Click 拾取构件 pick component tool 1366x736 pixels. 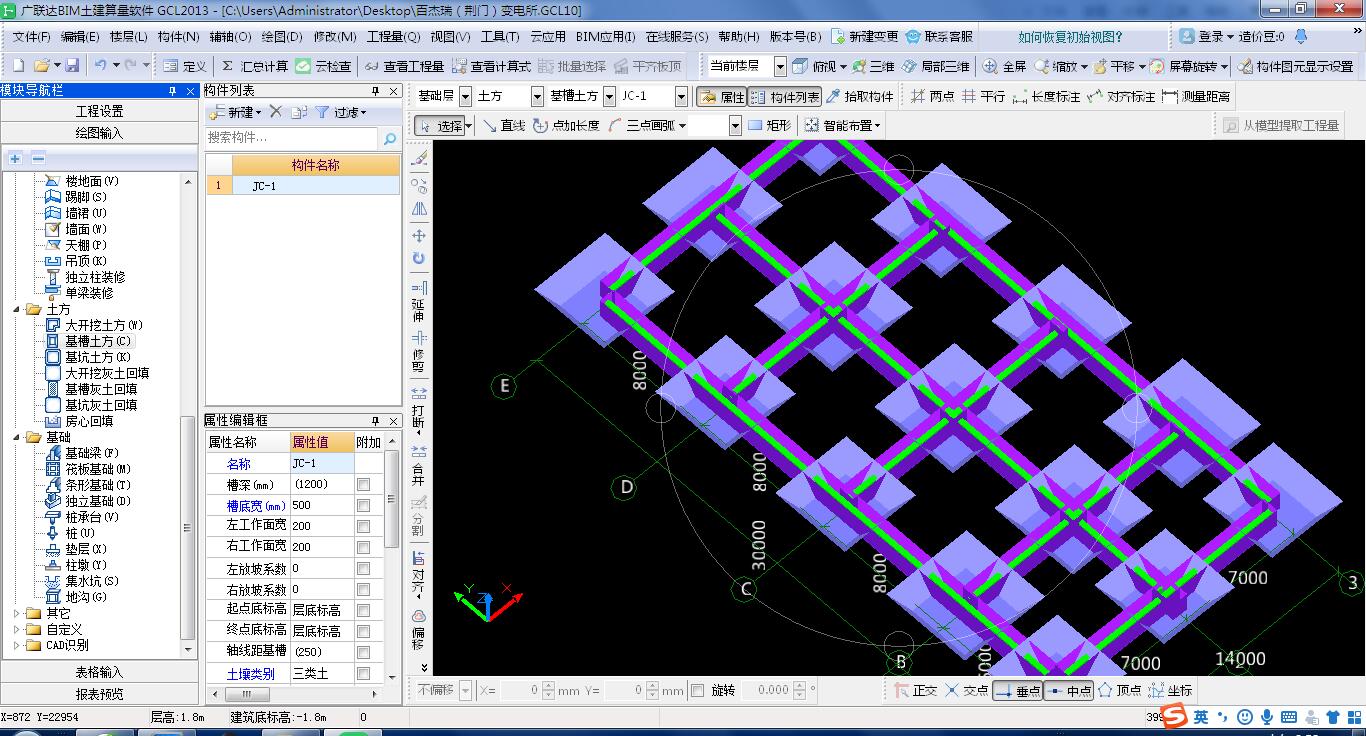click(x=859, y=97)
